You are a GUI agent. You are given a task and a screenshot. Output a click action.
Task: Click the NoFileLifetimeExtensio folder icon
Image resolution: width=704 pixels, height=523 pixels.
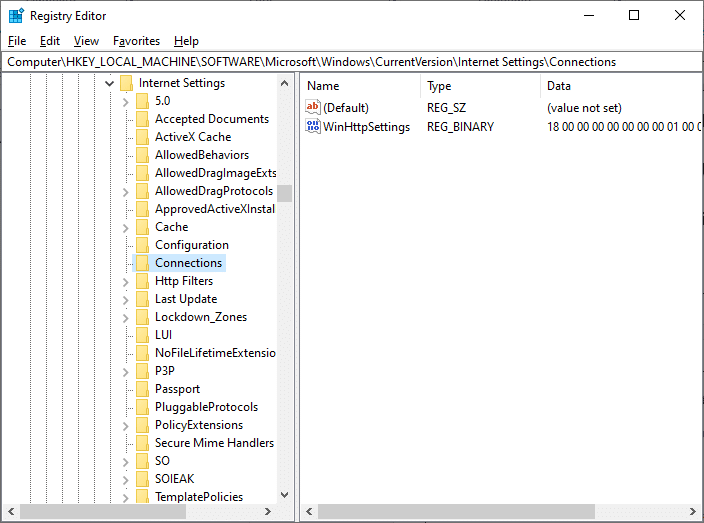click(x=142, y=353)
